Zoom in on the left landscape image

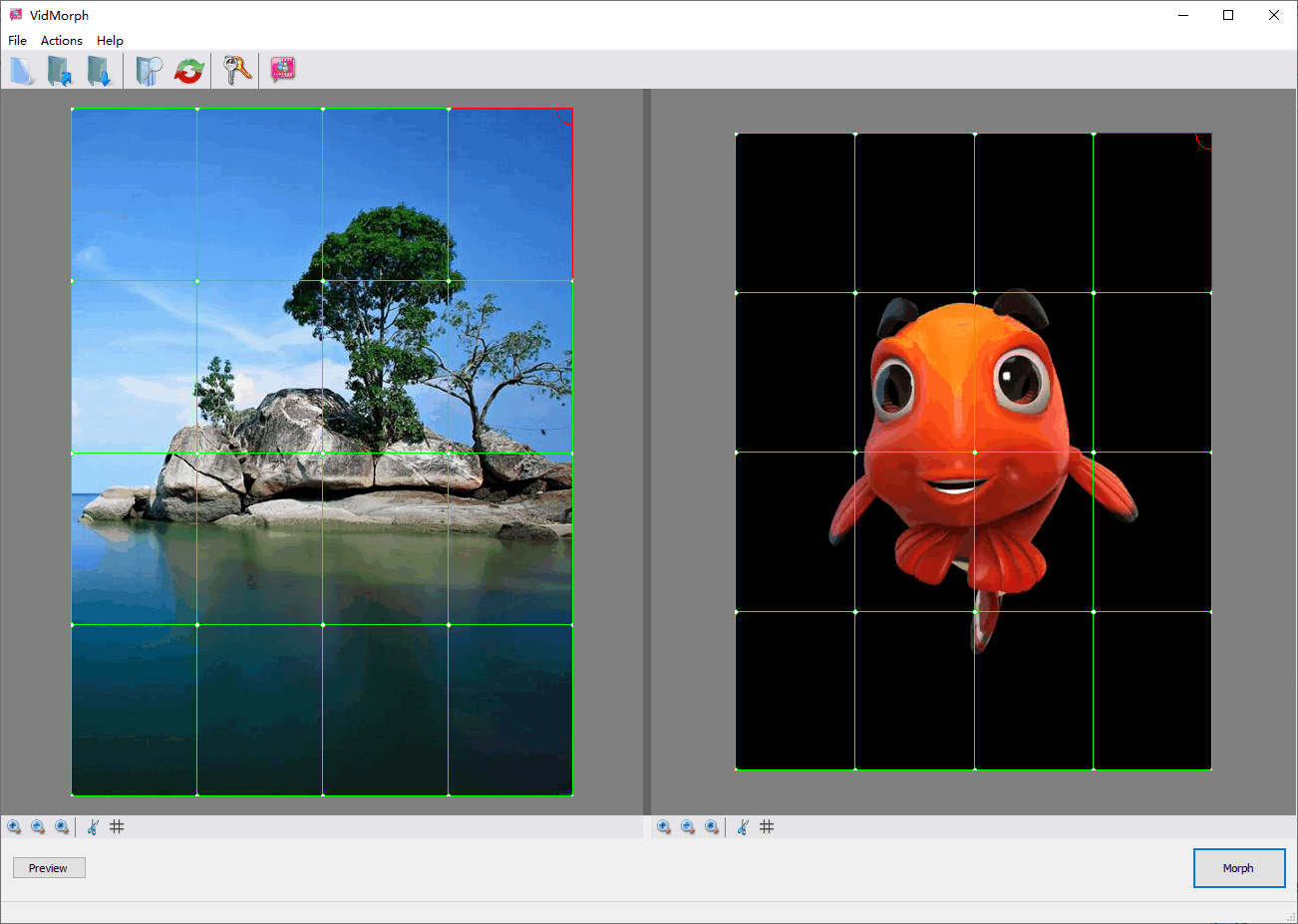point(14,827)
